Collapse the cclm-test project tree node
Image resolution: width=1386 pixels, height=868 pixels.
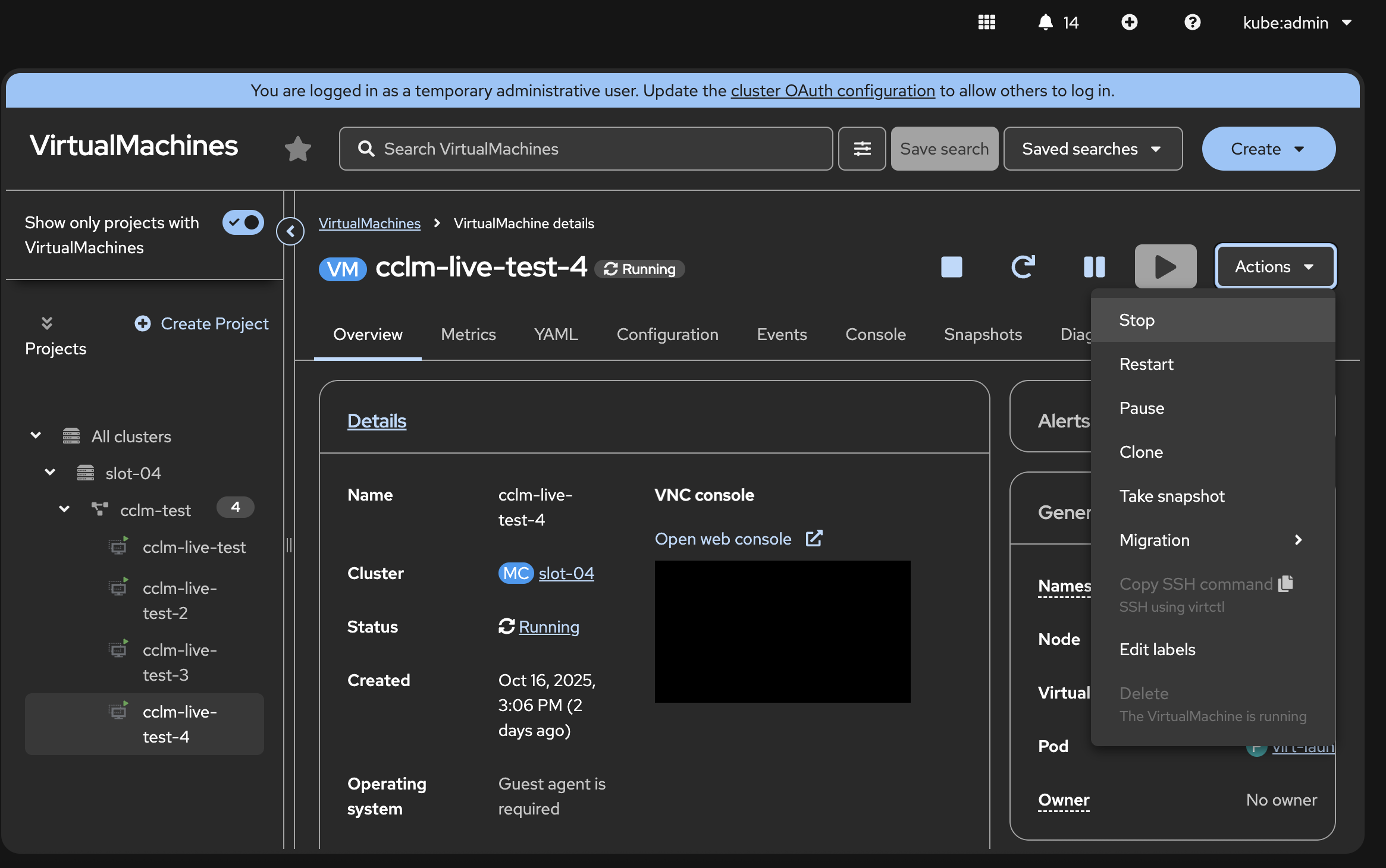pyautogui.click(x=64, y=510)
